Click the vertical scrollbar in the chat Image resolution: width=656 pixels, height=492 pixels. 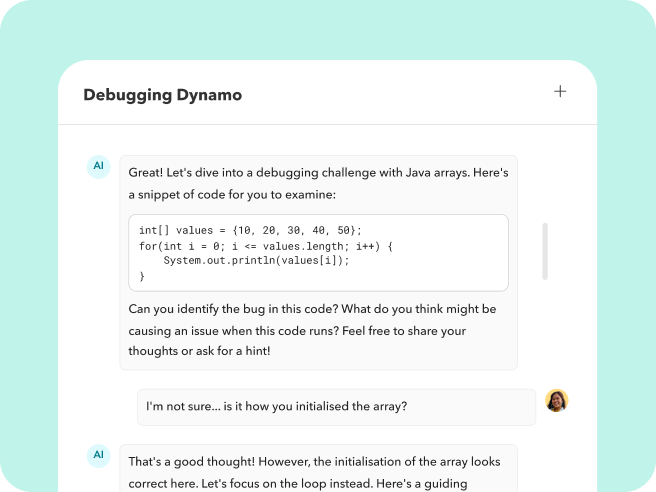[x=545, y=250]
